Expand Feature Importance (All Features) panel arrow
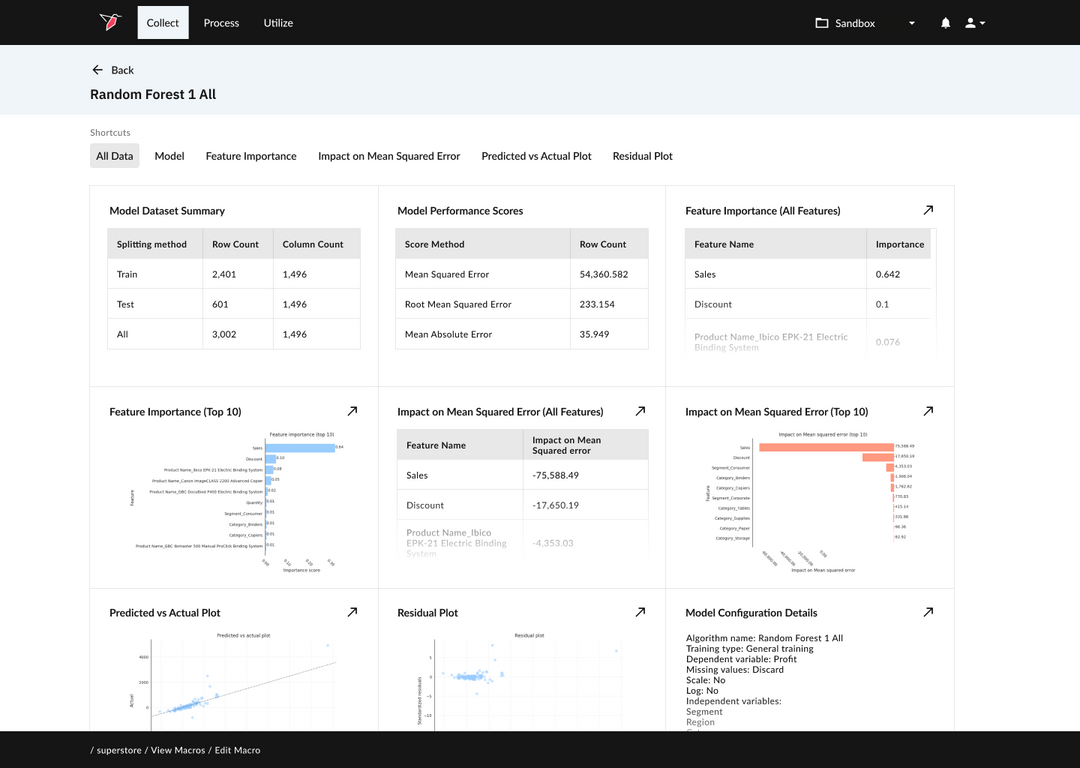 tap(928, 211)
